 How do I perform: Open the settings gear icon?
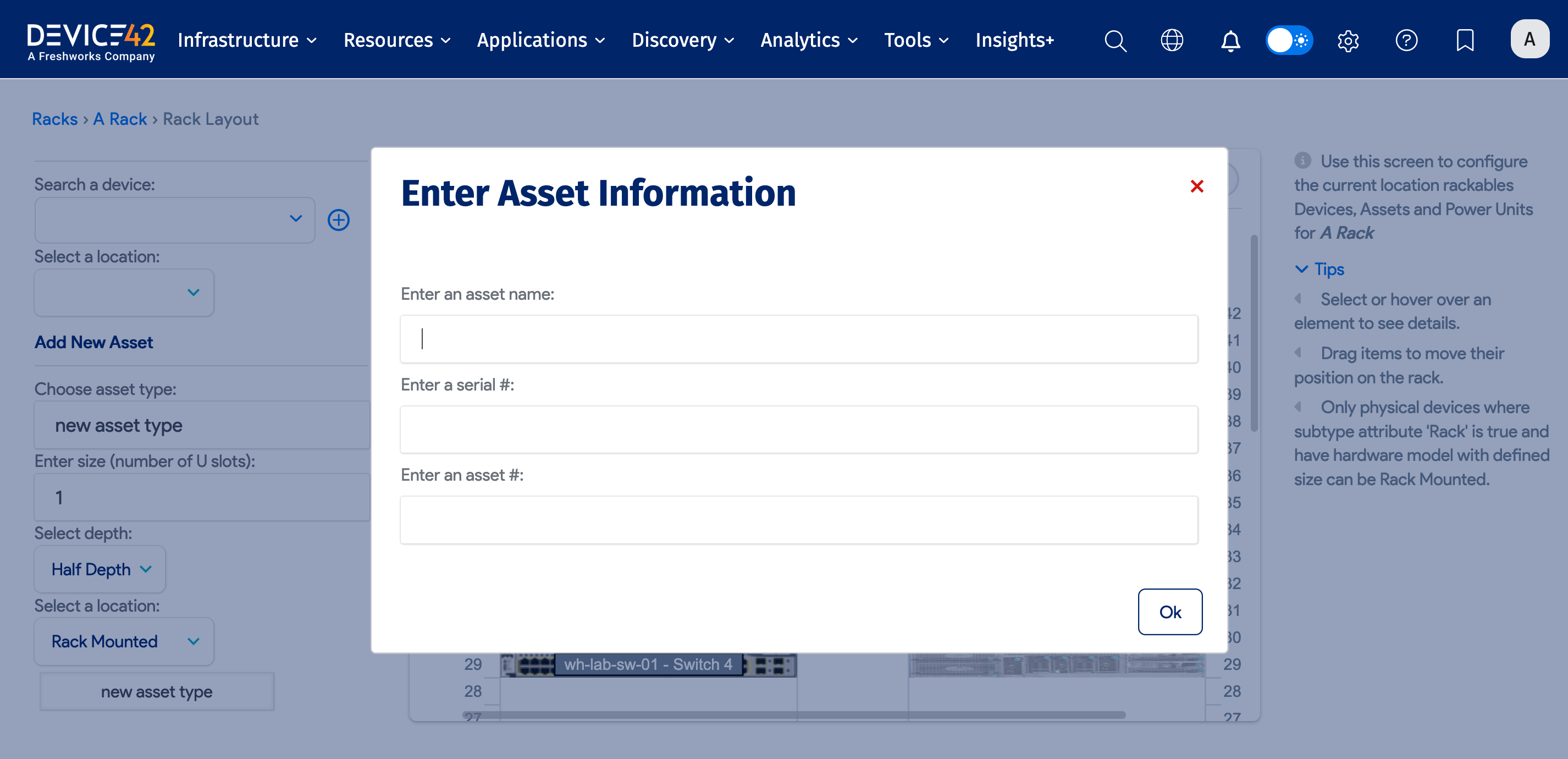1348,40
